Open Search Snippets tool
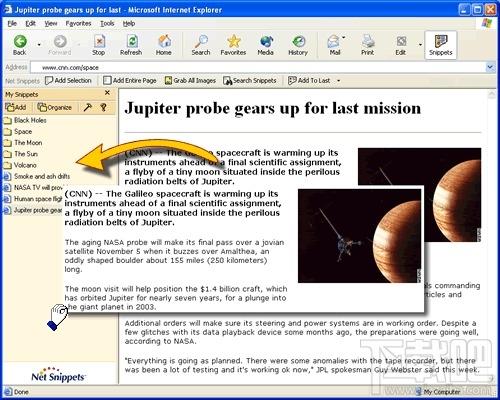 coord(250,80)
